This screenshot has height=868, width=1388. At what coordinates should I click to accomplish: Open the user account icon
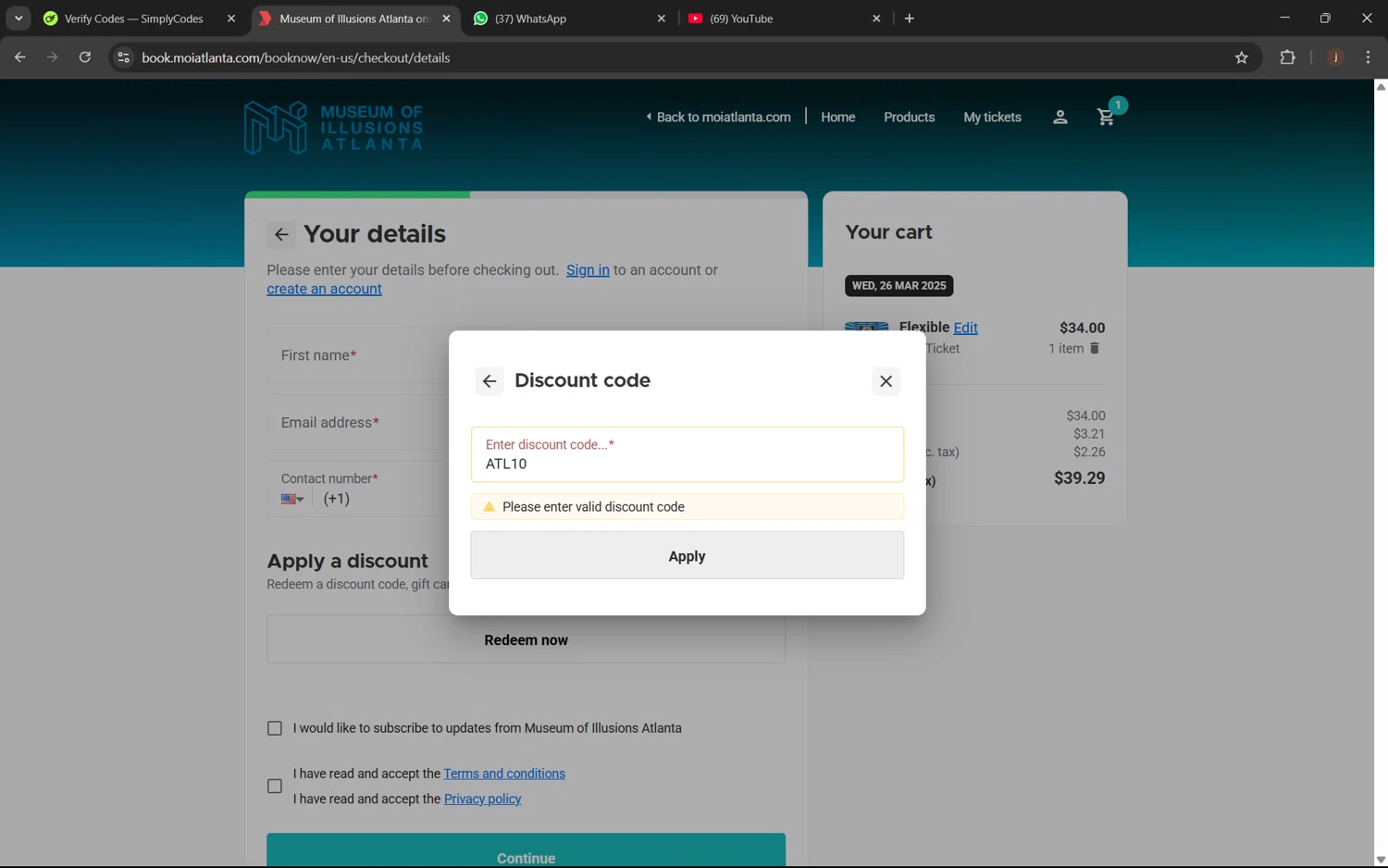tap(1060, 118)
